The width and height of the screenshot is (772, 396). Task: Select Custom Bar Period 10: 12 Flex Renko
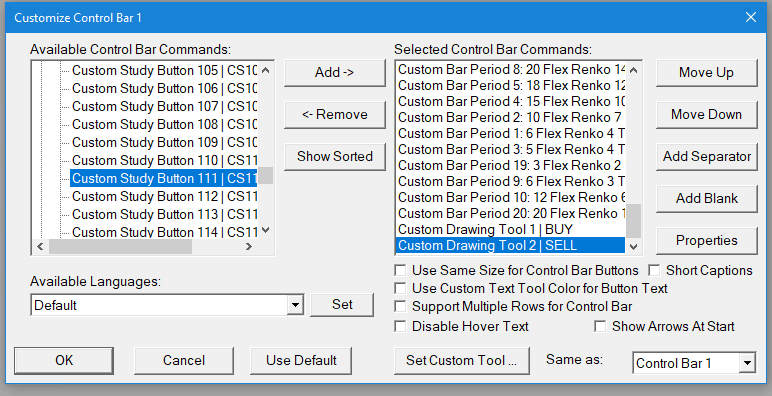point(511,198)
